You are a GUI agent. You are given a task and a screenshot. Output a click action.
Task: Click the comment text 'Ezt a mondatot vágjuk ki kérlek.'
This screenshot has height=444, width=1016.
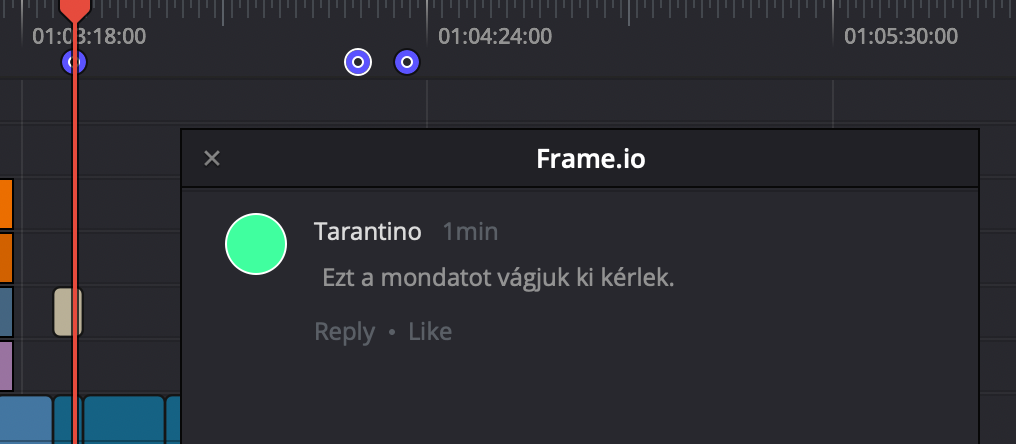click(x=498, y=278)
